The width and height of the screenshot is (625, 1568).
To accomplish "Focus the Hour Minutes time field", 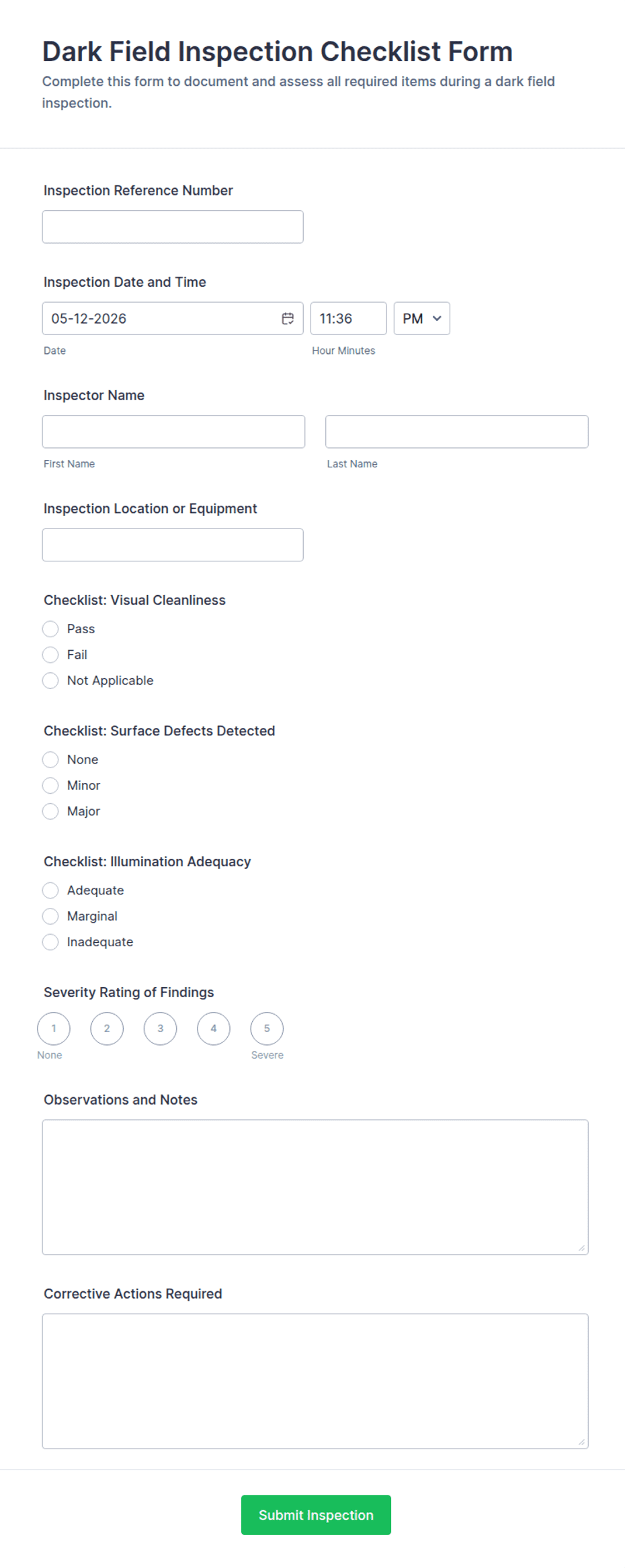I will (348, 318).
